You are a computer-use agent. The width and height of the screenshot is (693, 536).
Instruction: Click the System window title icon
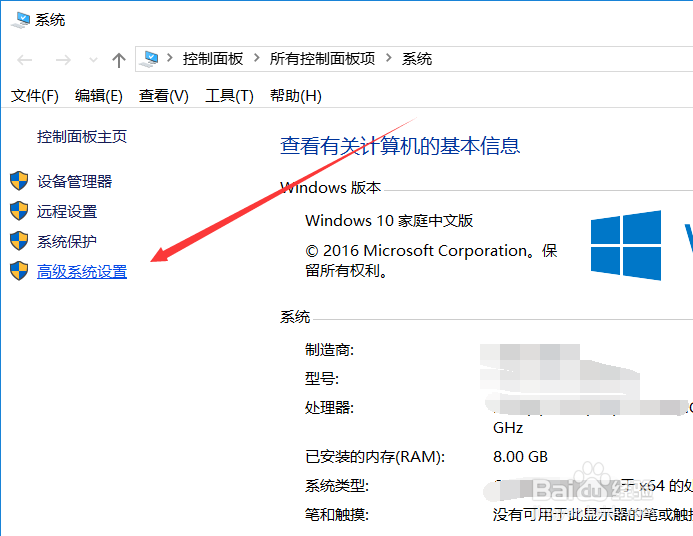tap(20, 20)
